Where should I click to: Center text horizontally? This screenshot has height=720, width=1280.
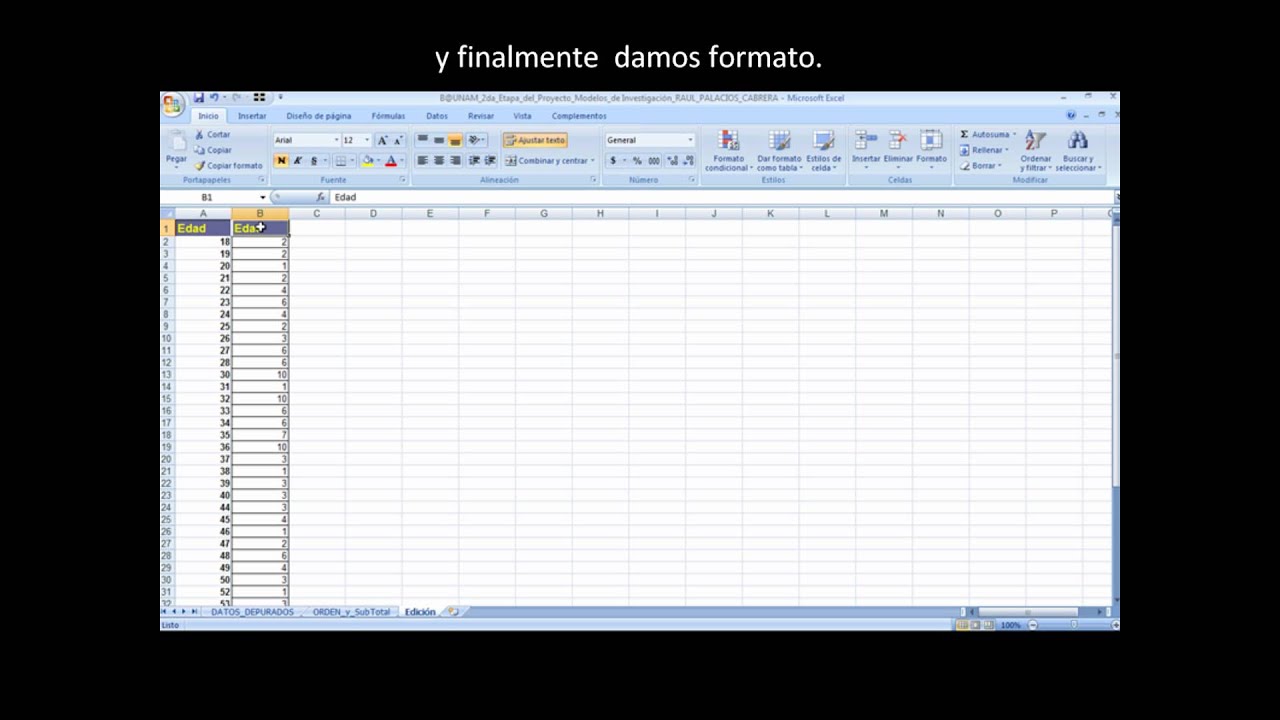click(x=438, y=161)
